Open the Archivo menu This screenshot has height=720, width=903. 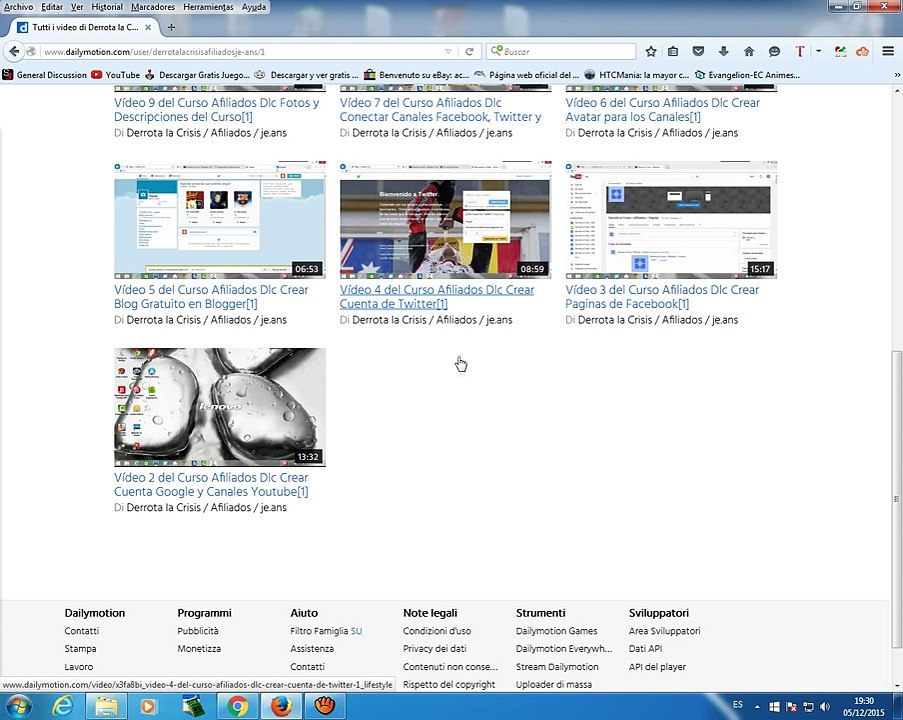coord(18,7)
